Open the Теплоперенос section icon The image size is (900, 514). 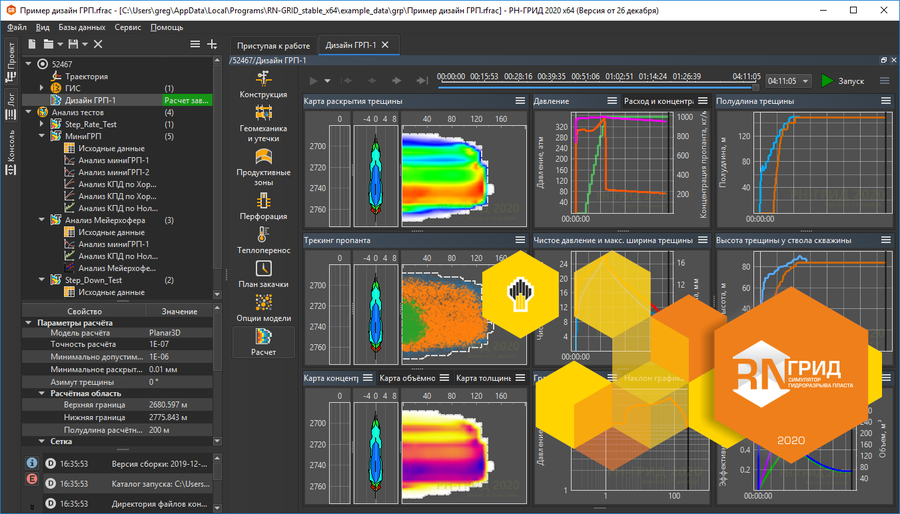(x=263, y=235)
